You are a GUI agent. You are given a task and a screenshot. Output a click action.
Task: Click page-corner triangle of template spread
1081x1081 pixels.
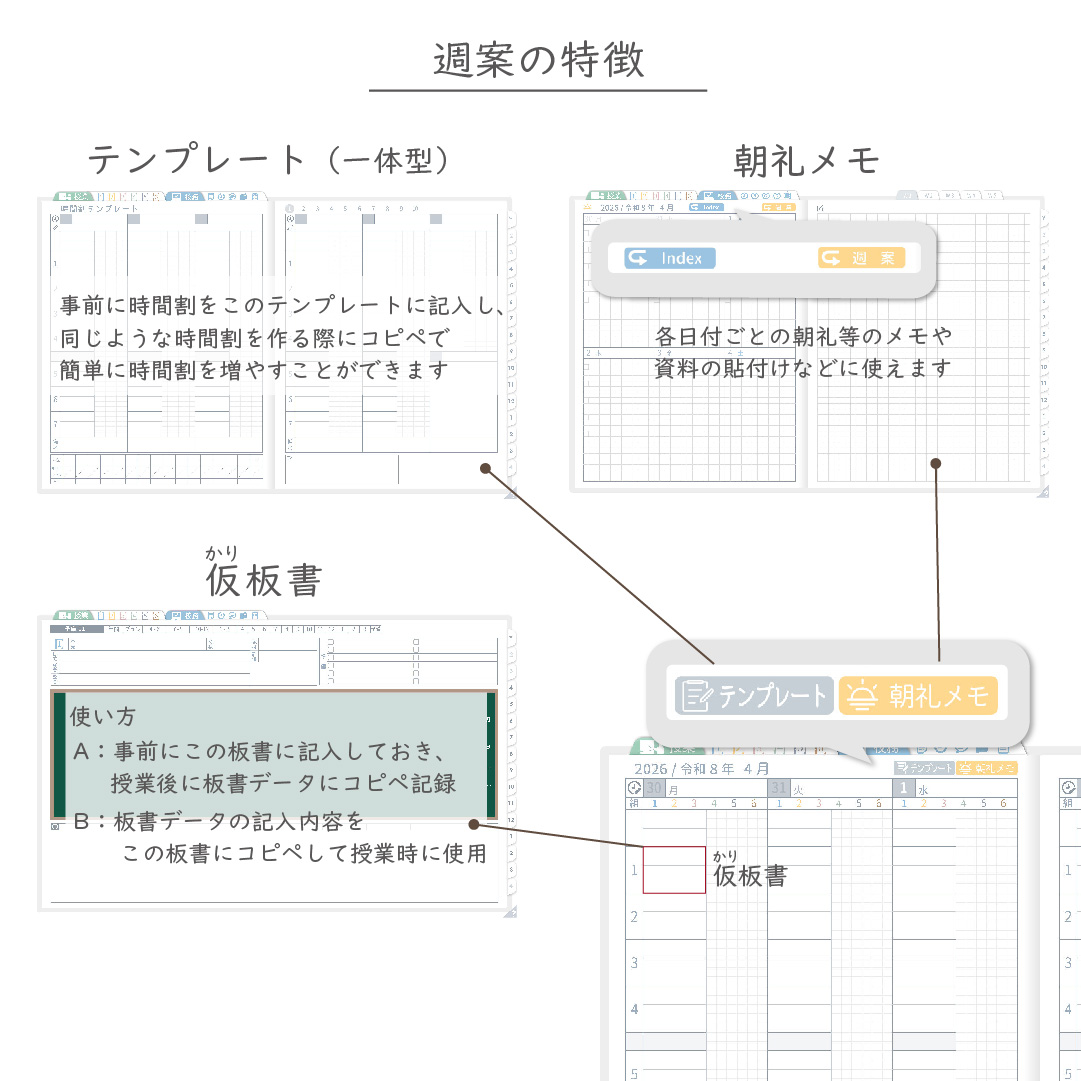[511, 492]
